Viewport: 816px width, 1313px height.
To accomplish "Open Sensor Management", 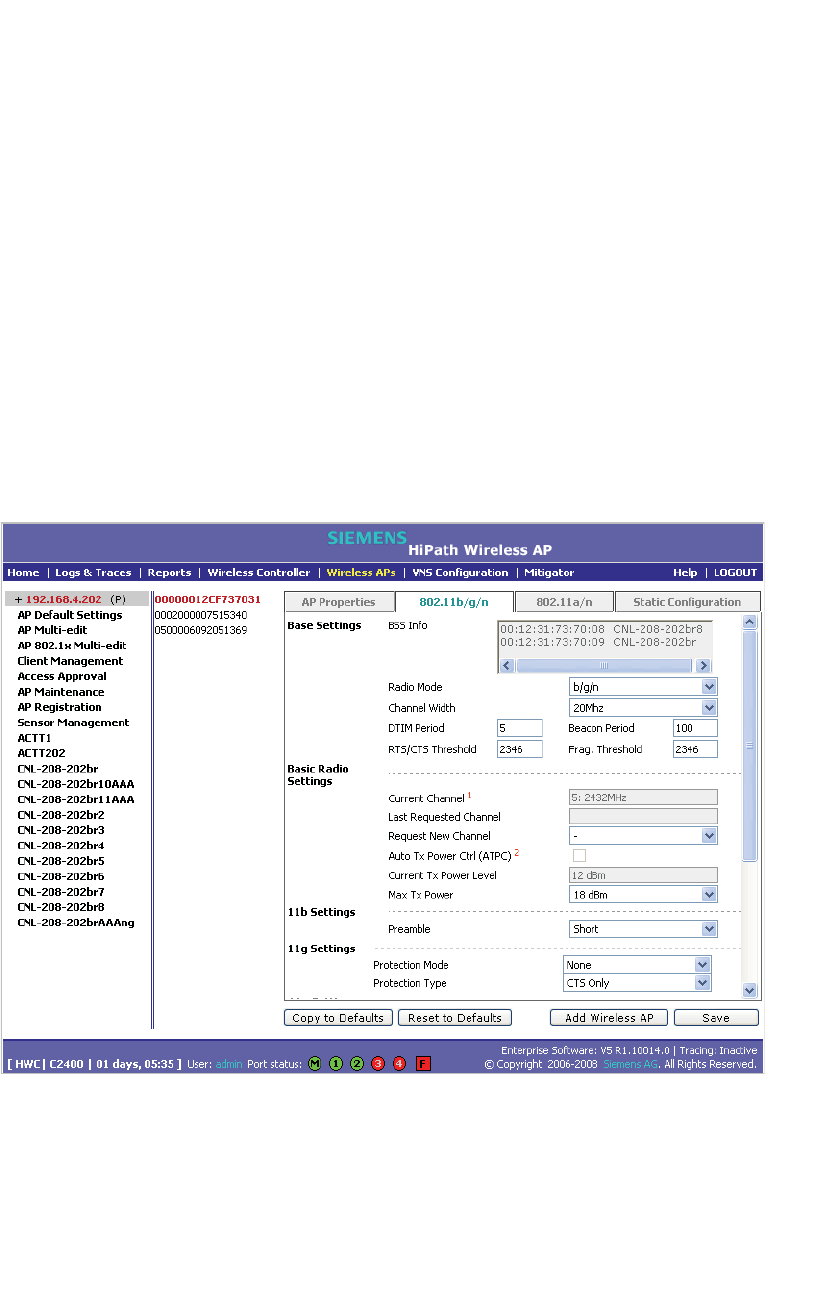I will pos(73,722).
